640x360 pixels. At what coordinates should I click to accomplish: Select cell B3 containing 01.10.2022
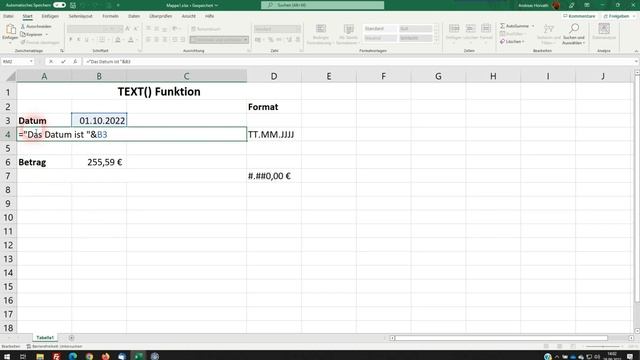[99, 120]
